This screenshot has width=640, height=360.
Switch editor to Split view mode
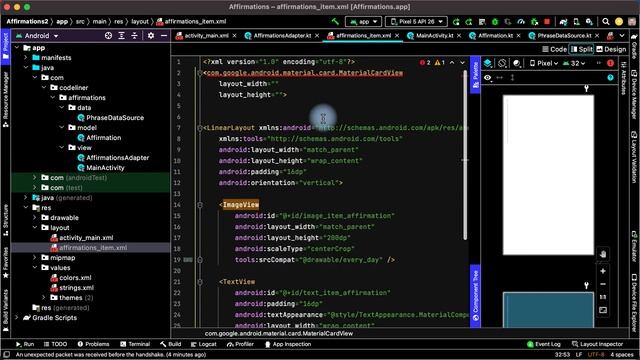pos(582,49)
